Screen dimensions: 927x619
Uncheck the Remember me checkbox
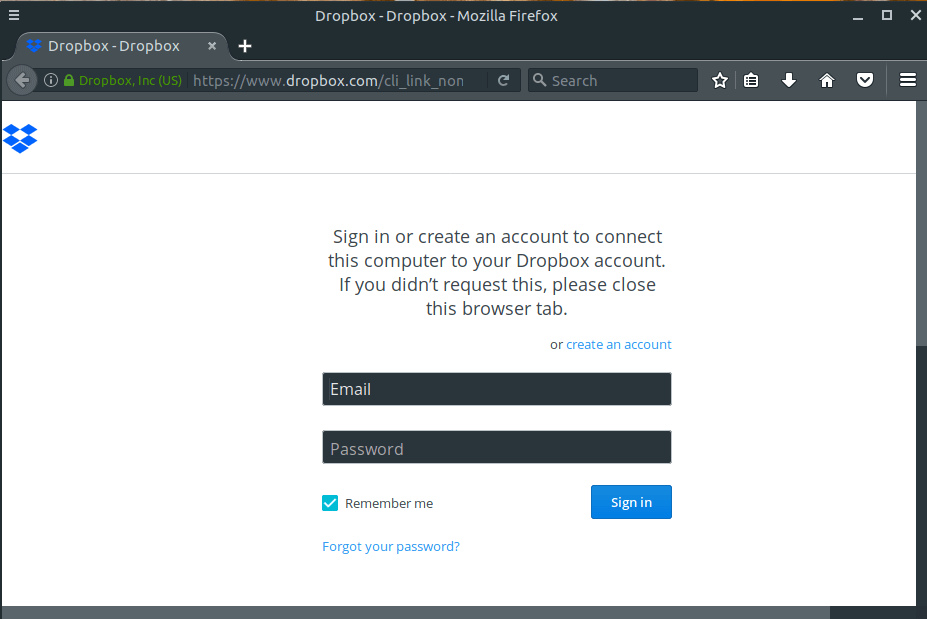click(330, 503)
